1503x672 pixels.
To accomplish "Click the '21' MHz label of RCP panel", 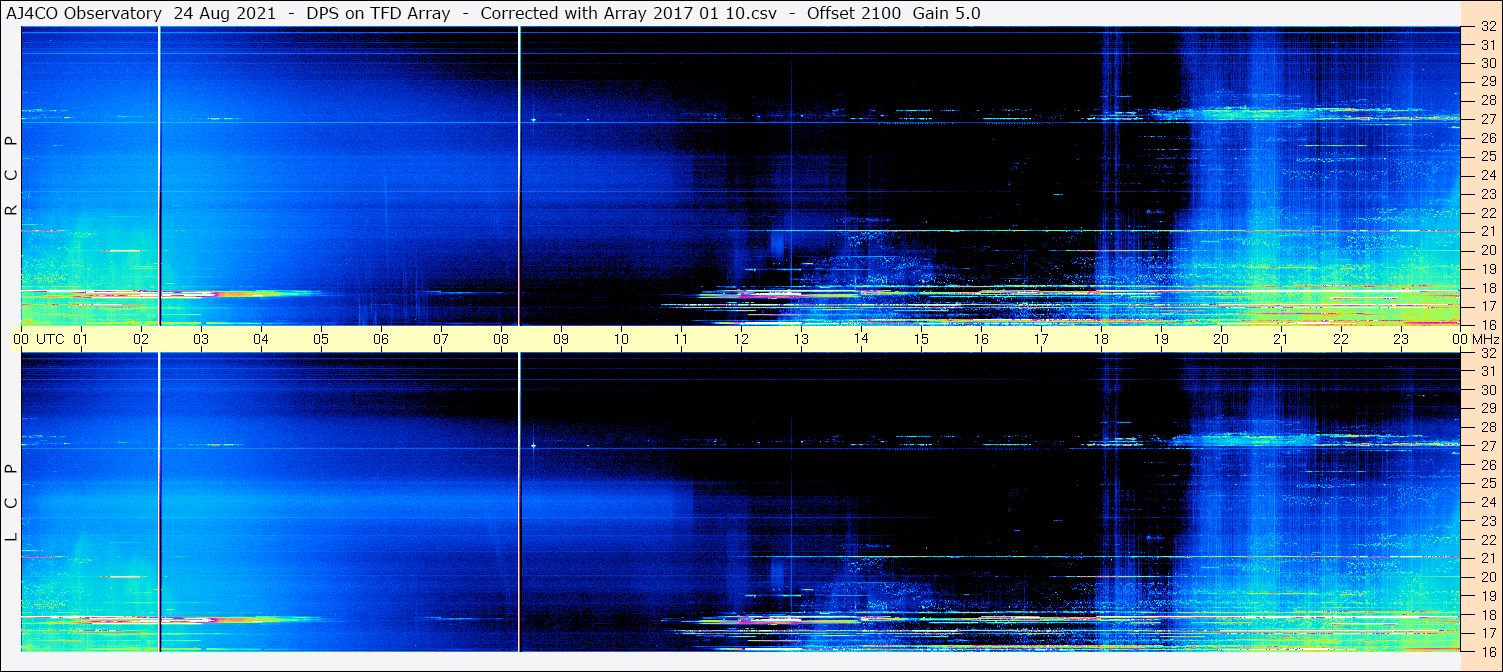I will [x=1487, y=231].
